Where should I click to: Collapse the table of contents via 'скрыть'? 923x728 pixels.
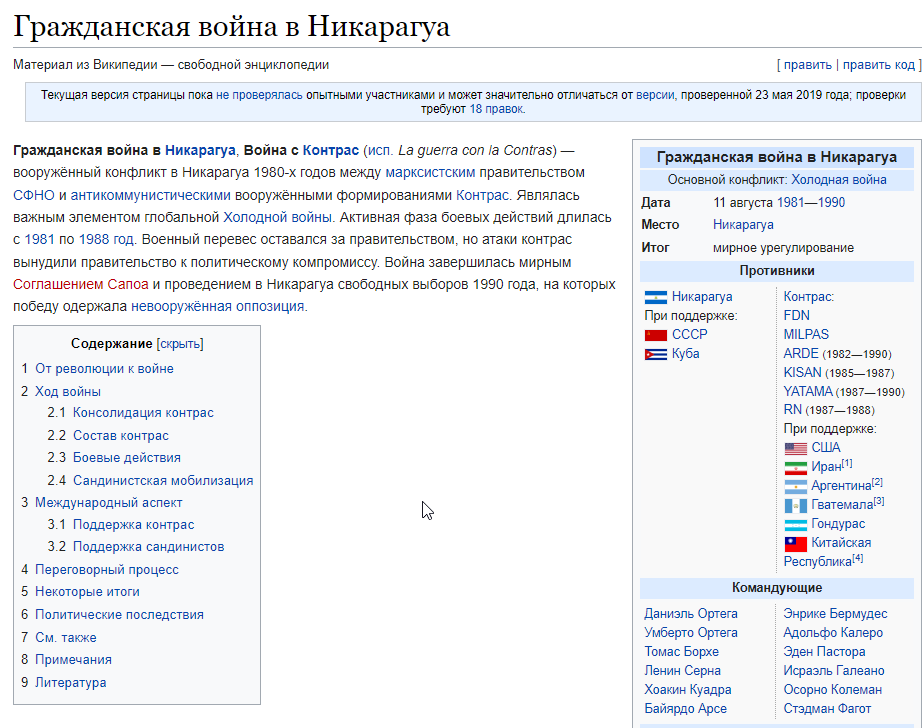click(180, 344)
